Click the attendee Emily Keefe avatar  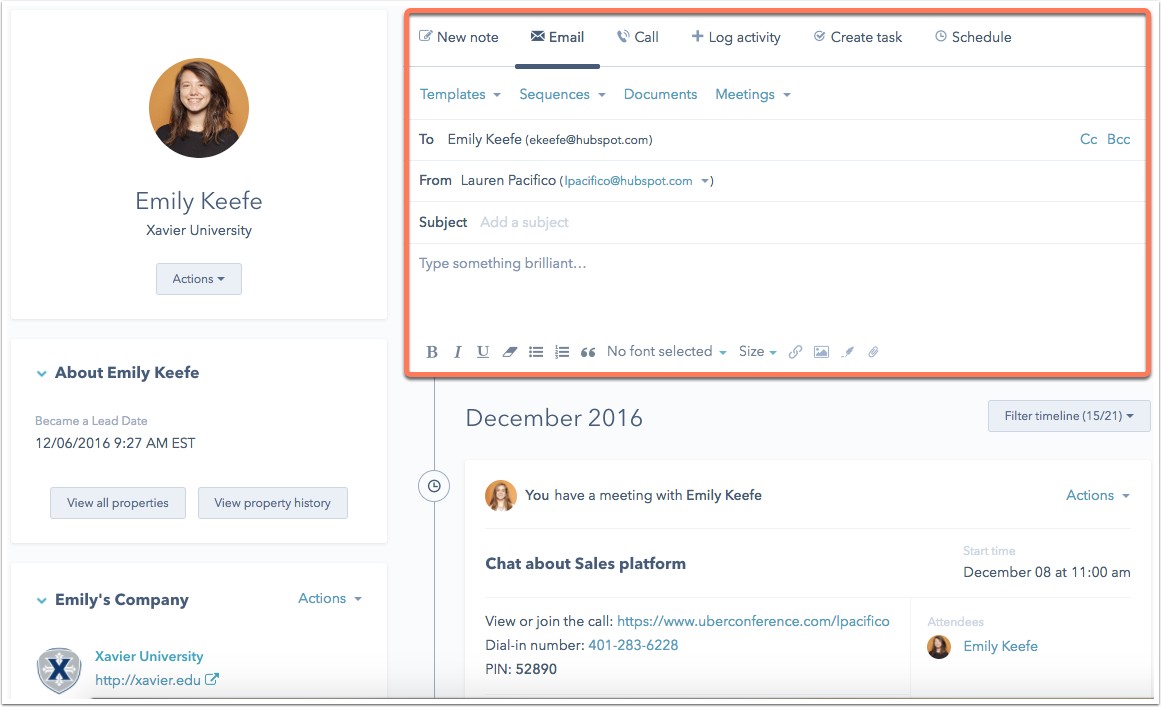click(939, 646)
